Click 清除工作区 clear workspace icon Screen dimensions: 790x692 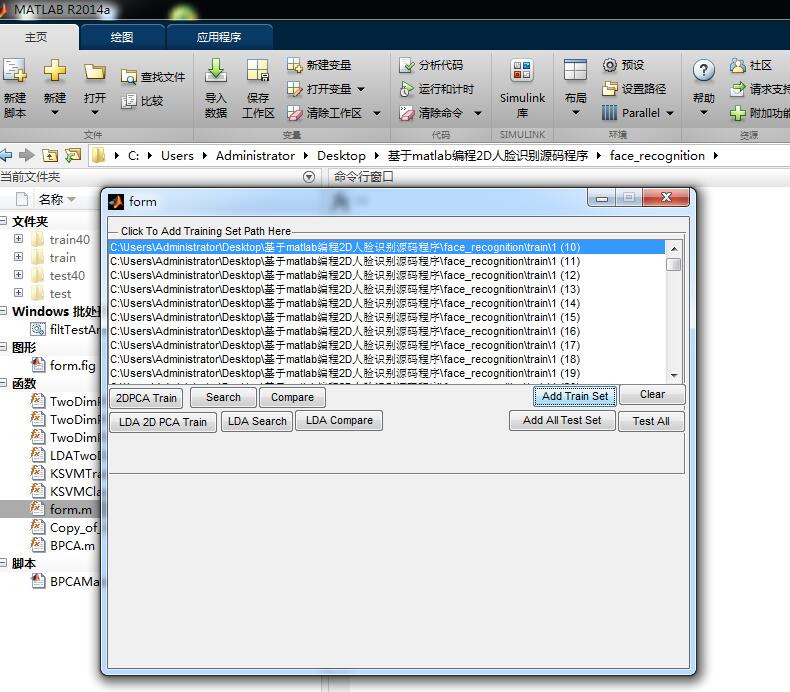pos(294,113)
